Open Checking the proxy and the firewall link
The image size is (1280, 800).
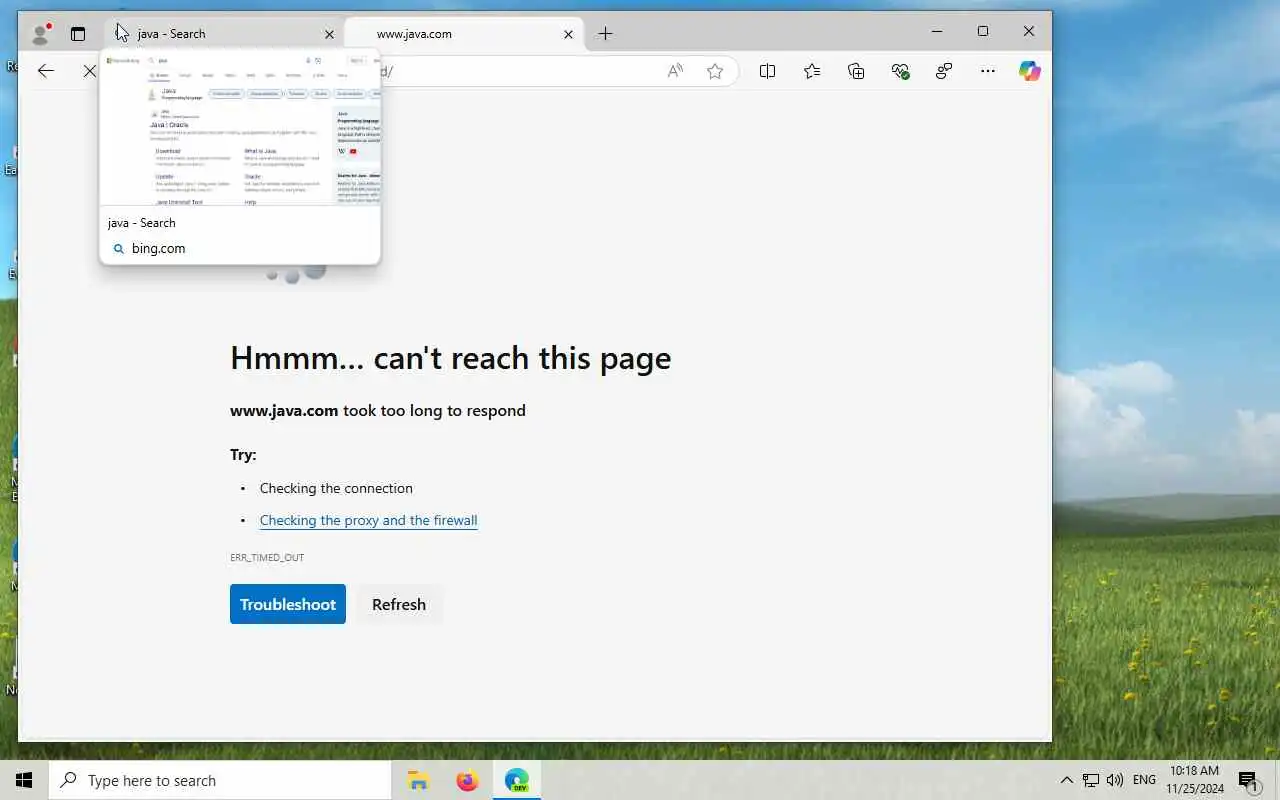click(x=368, y=520)
